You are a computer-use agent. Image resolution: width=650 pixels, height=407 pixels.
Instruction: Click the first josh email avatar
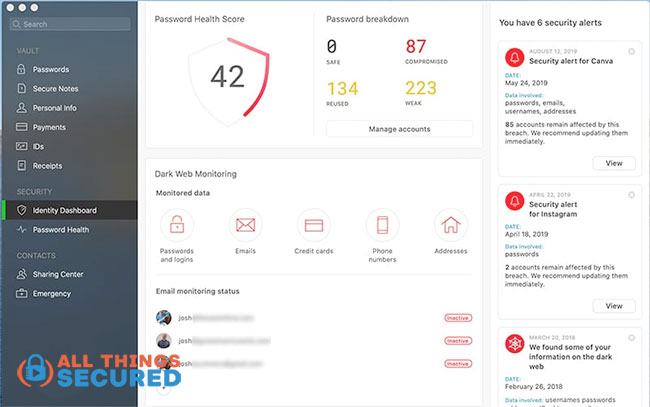(x=164, y=317)
